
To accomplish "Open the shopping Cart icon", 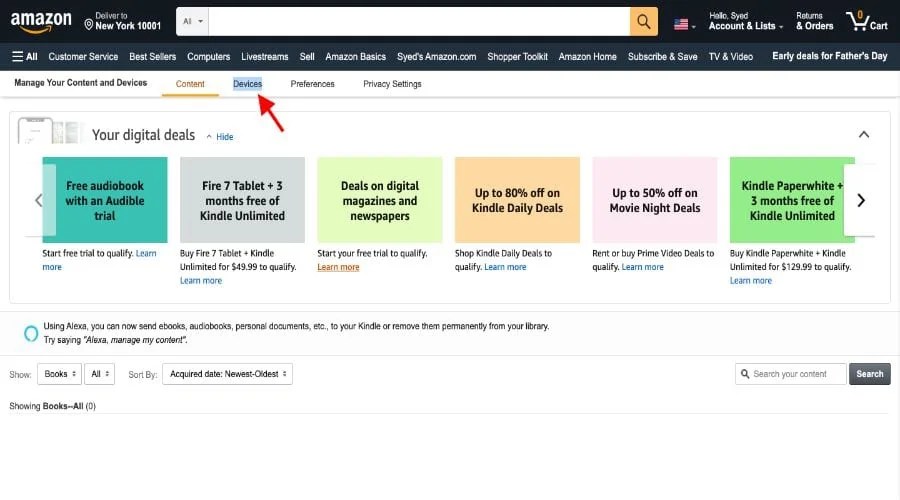I will point(866,21).
